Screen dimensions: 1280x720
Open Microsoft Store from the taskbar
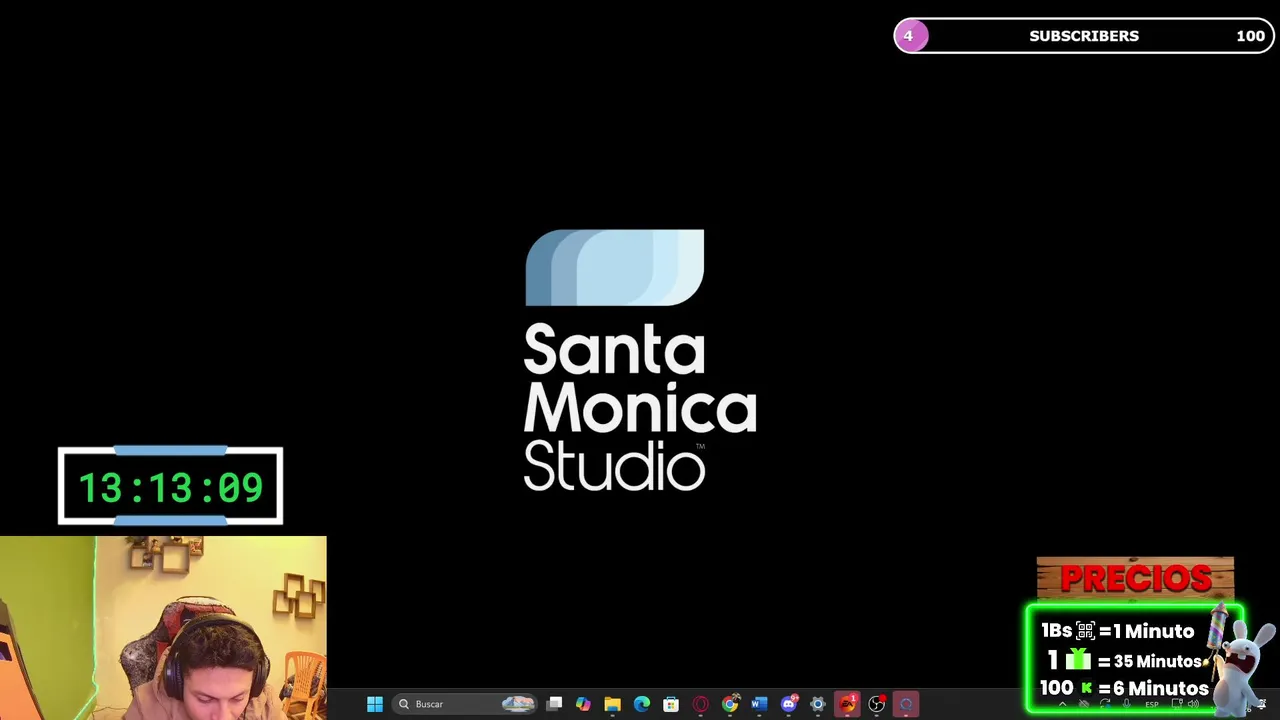pos(671,704)
